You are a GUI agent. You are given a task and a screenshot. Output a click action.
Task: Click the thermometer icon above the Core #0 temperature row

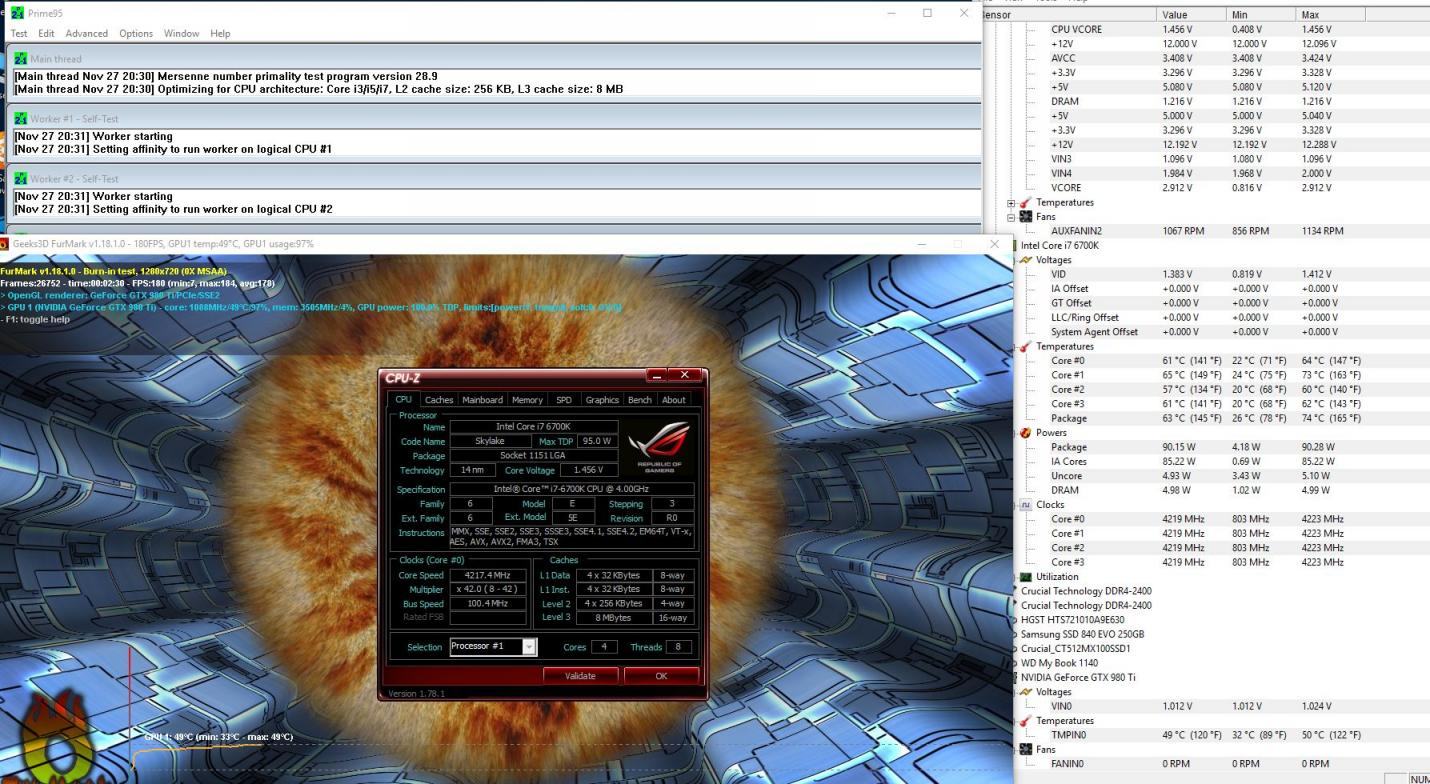click(x=1025, y=347)
